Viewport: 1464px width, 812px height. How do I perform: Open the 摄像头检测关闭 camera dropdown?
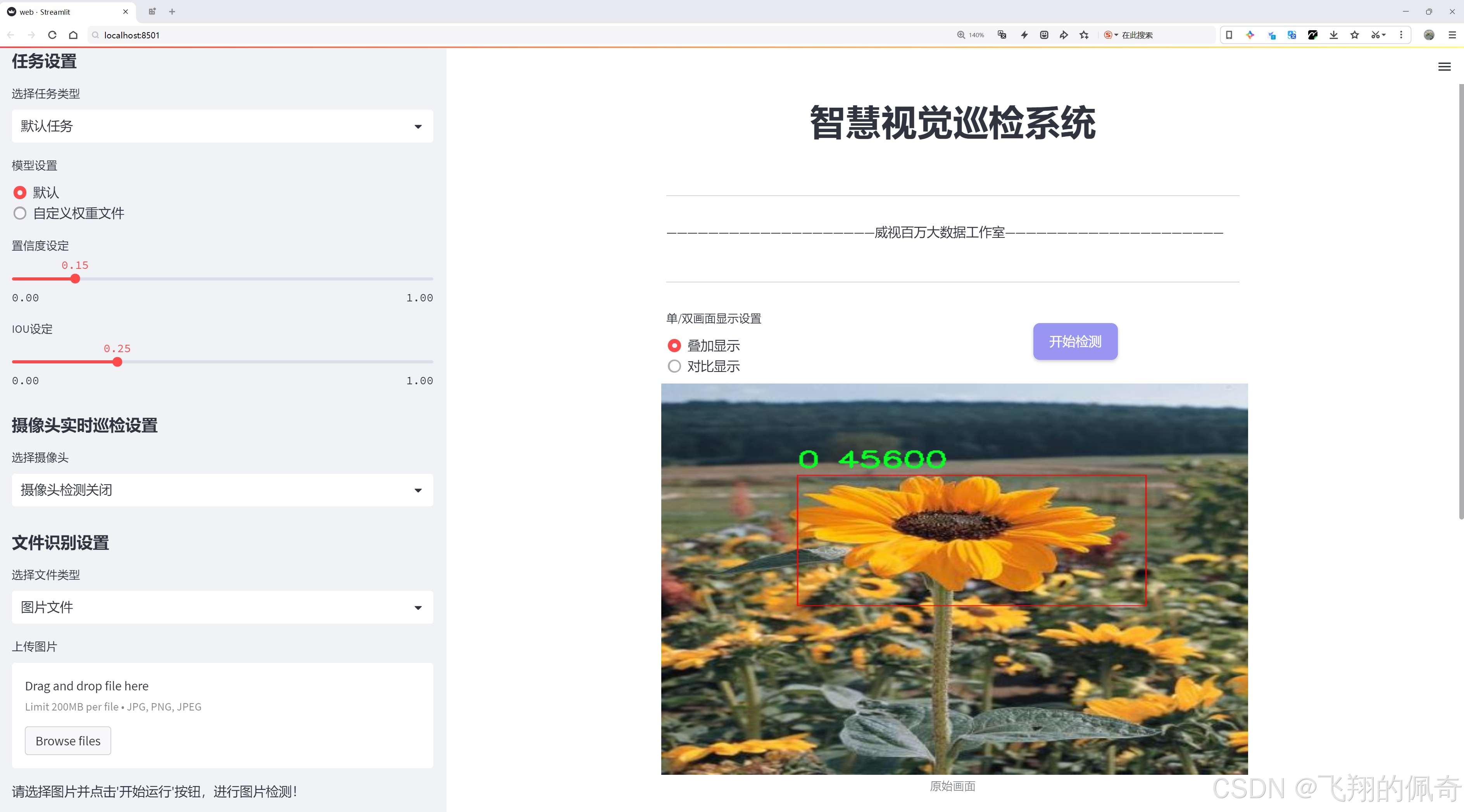tap(222, 489)
